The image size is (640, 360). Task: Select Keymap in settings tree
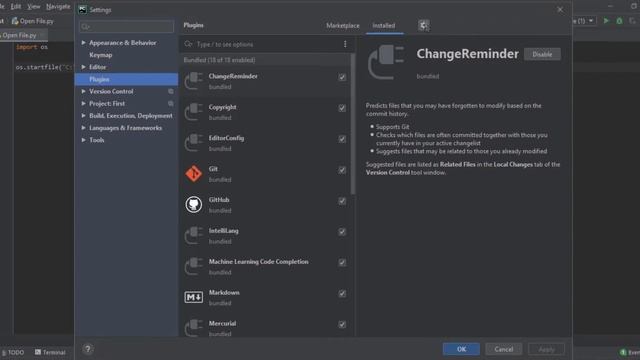point(100,55)
